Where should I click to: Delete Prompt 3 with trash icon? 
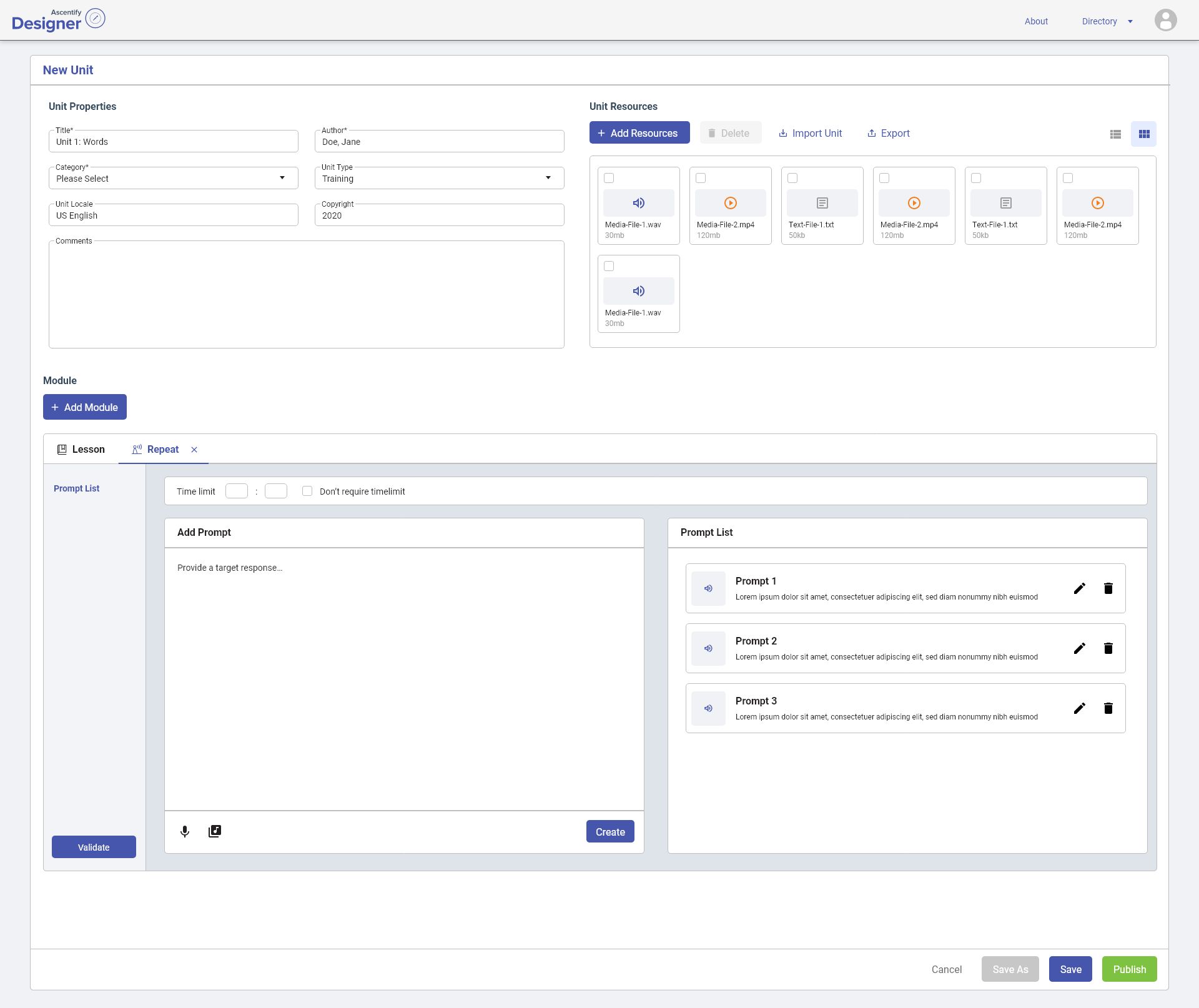[1108, 708]
